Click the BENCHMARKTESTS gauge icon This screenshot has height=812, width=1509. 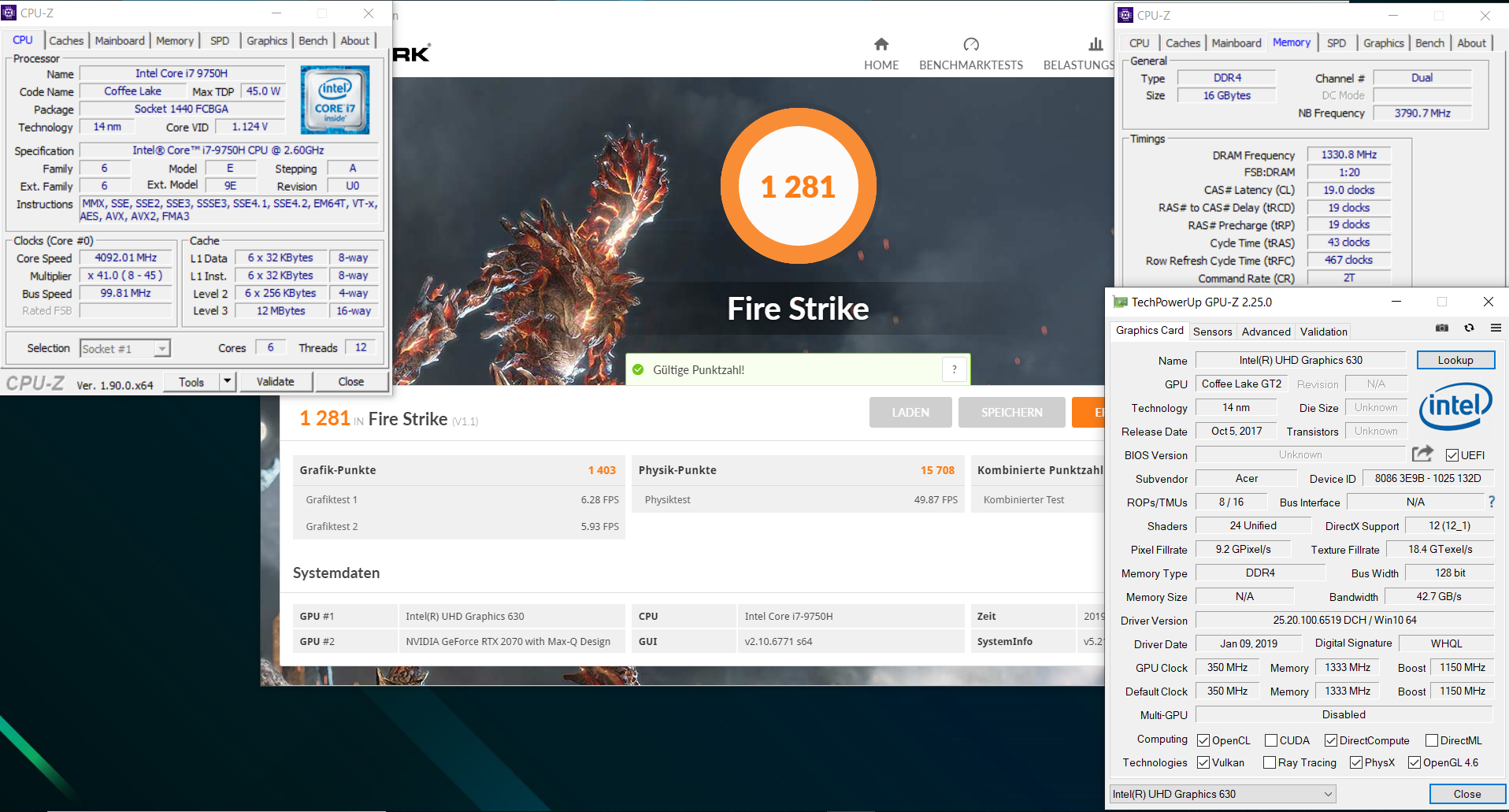point(971,44)
